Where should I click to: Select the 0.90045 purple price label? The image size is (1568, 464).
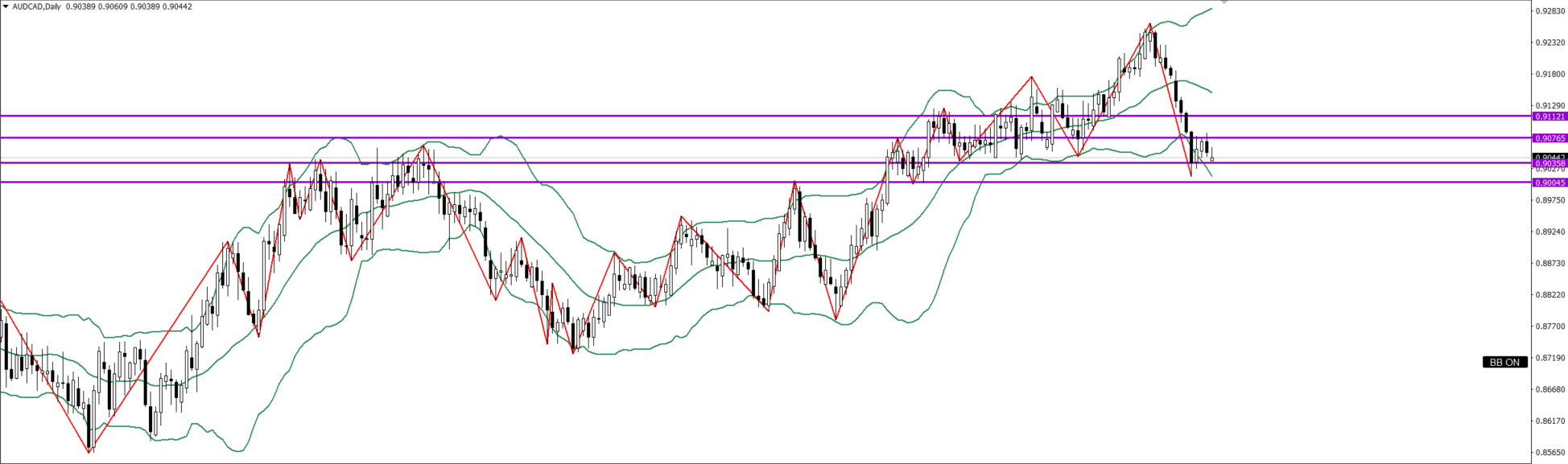(1549, 183)
